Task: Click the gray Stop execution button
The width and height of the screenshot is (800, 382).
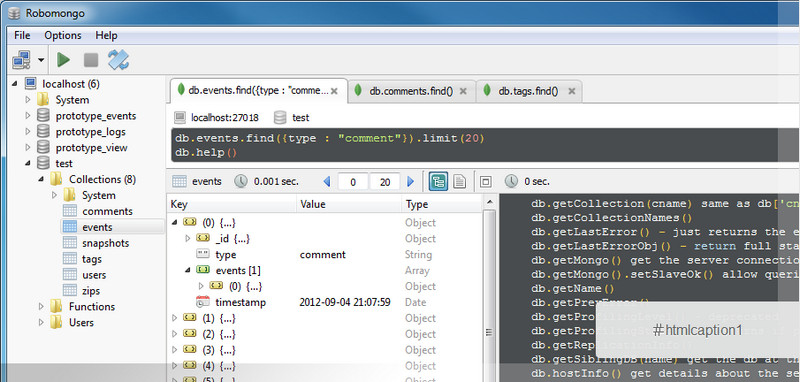Action: 91,60
